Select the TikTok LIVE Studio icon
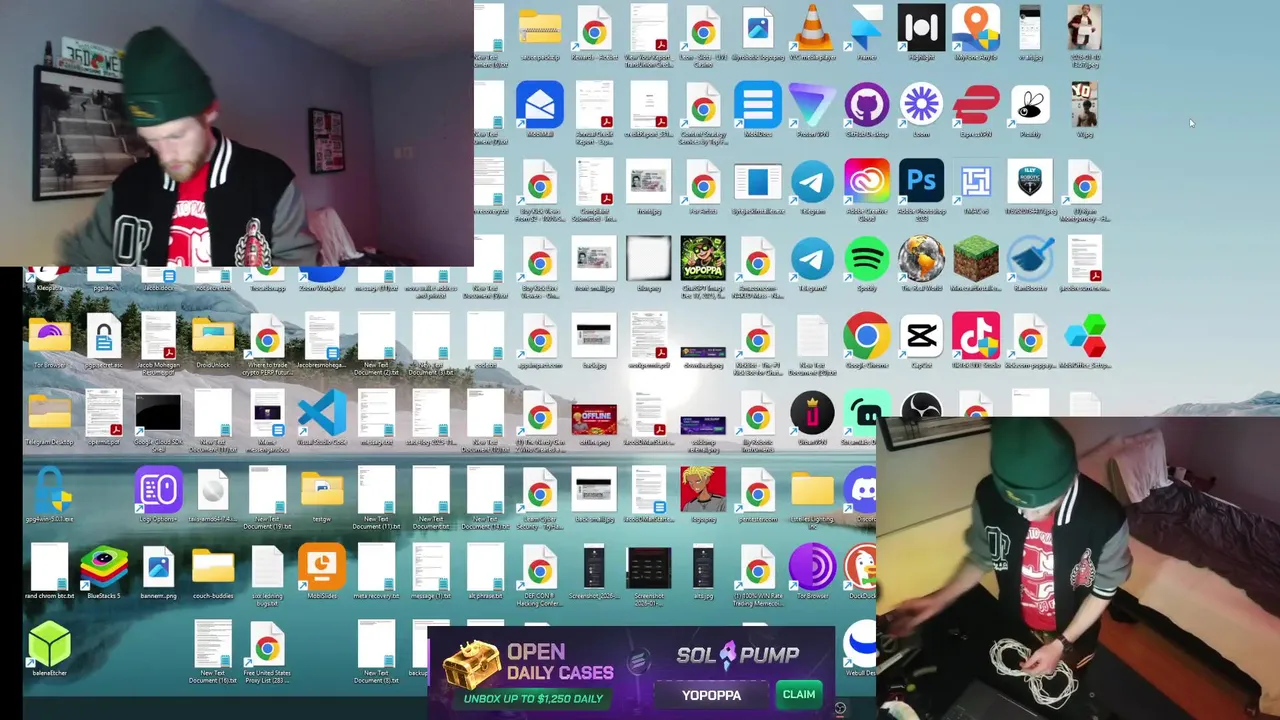Viewport: 1280px width, 720px height. (x=976, y=337)
